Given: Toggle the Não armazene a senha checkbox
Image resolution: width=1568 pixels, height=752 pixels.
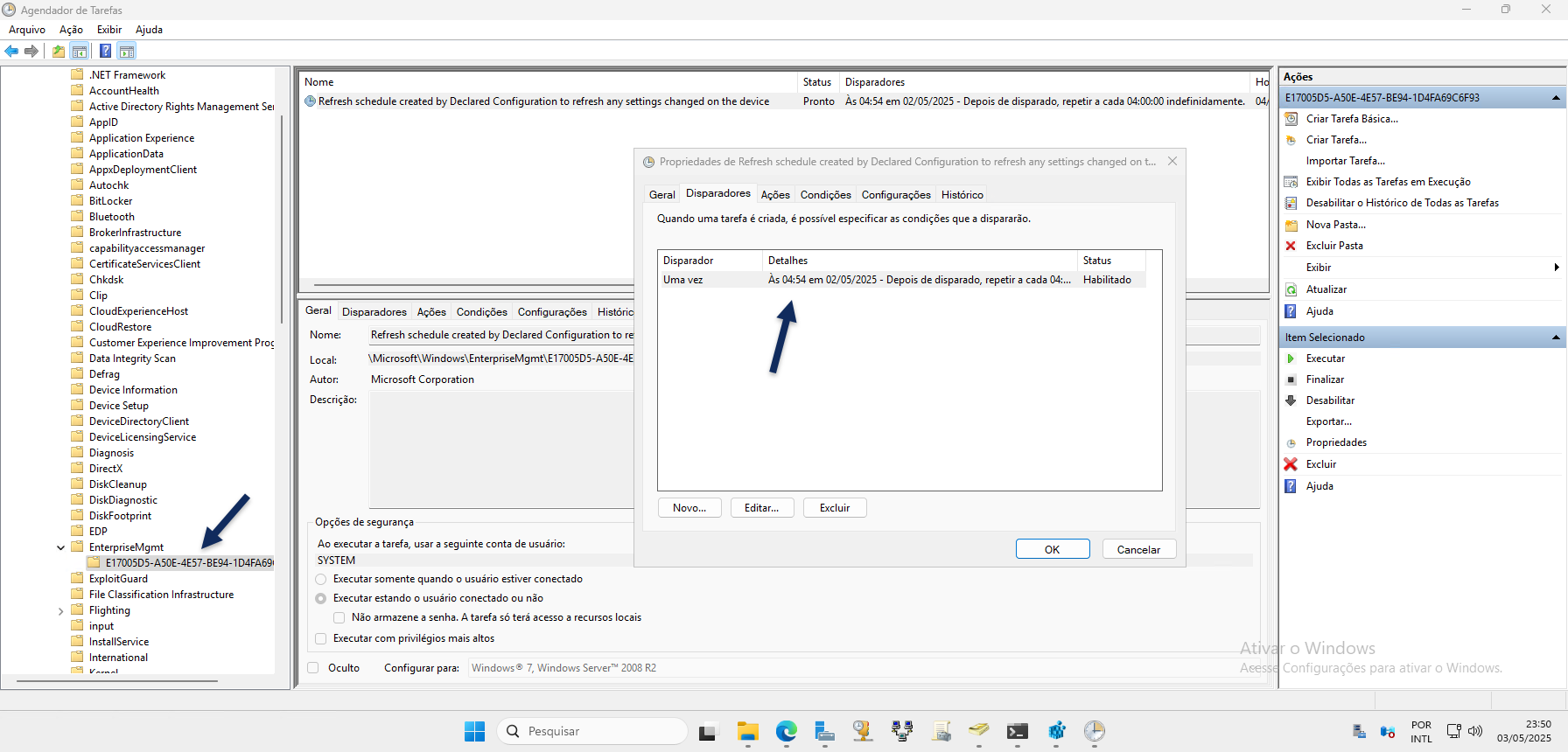Looking at the screenshot, I should click(339, 617).
